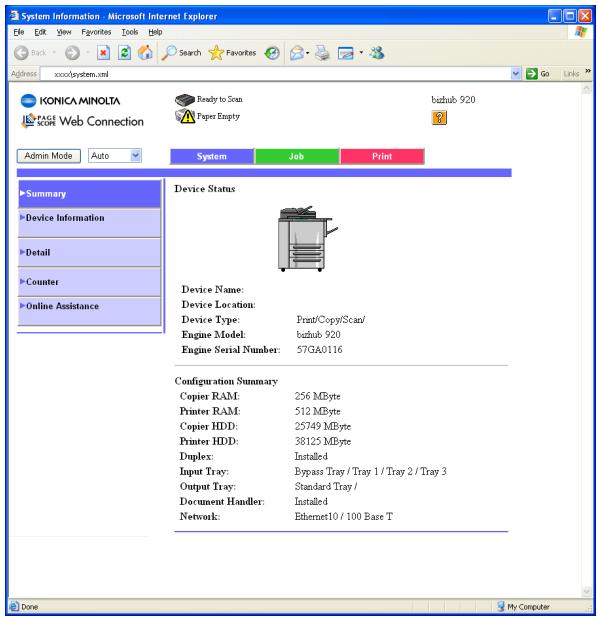The height and width of the screenshot is (618, 598).
Task: Open the Help menu
Action: tap(155, 32)
